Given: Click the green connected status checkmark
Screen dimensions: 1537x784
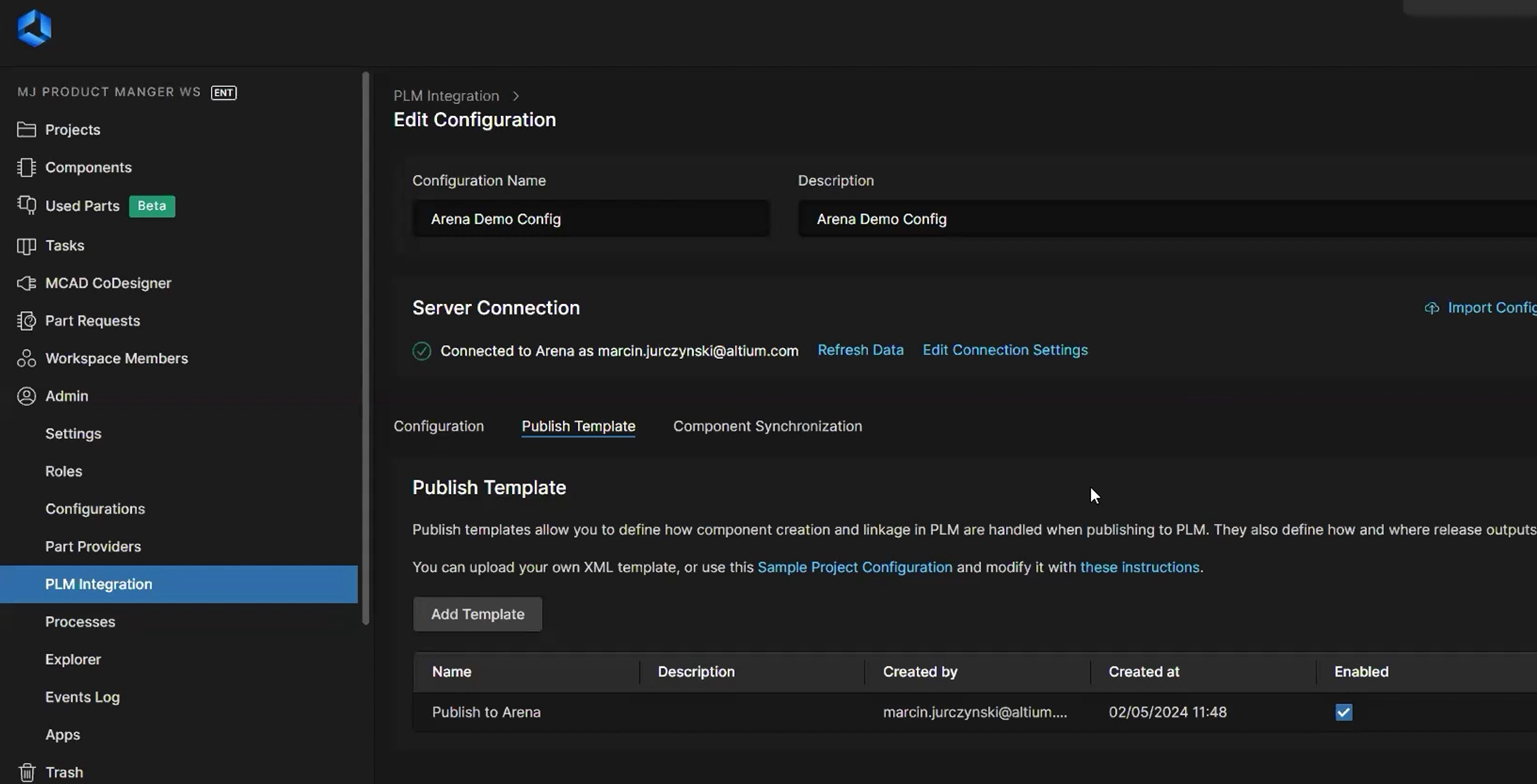Looking at the screenshot, I should tap(422, 350).
